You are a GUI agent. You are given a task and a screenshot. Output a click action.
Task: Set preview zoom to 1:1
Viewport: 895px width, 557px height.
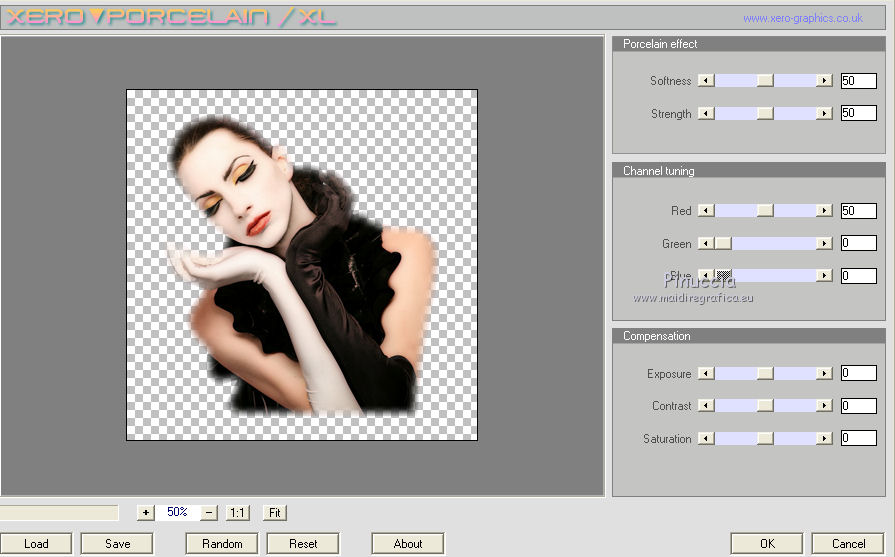(237, 512)
